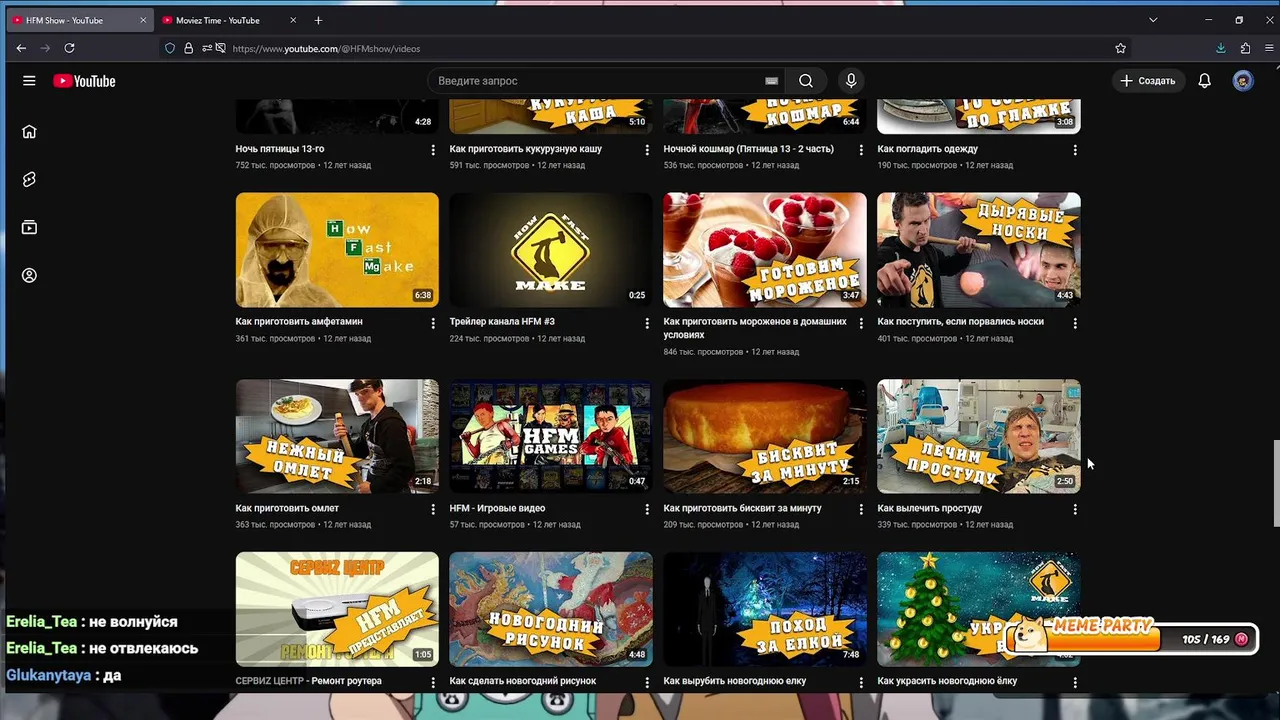Viewport: 1280px width, 720px height.
Task: Click the Создать button
Action: tap(1148, 81)
